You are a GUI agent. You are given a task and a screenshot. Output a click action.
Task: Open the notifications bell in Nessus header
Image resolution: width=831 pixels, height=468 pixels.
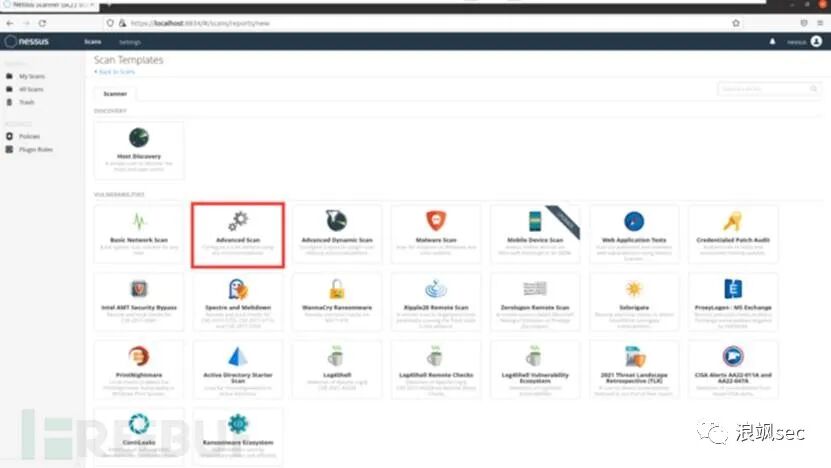(772, 41)
